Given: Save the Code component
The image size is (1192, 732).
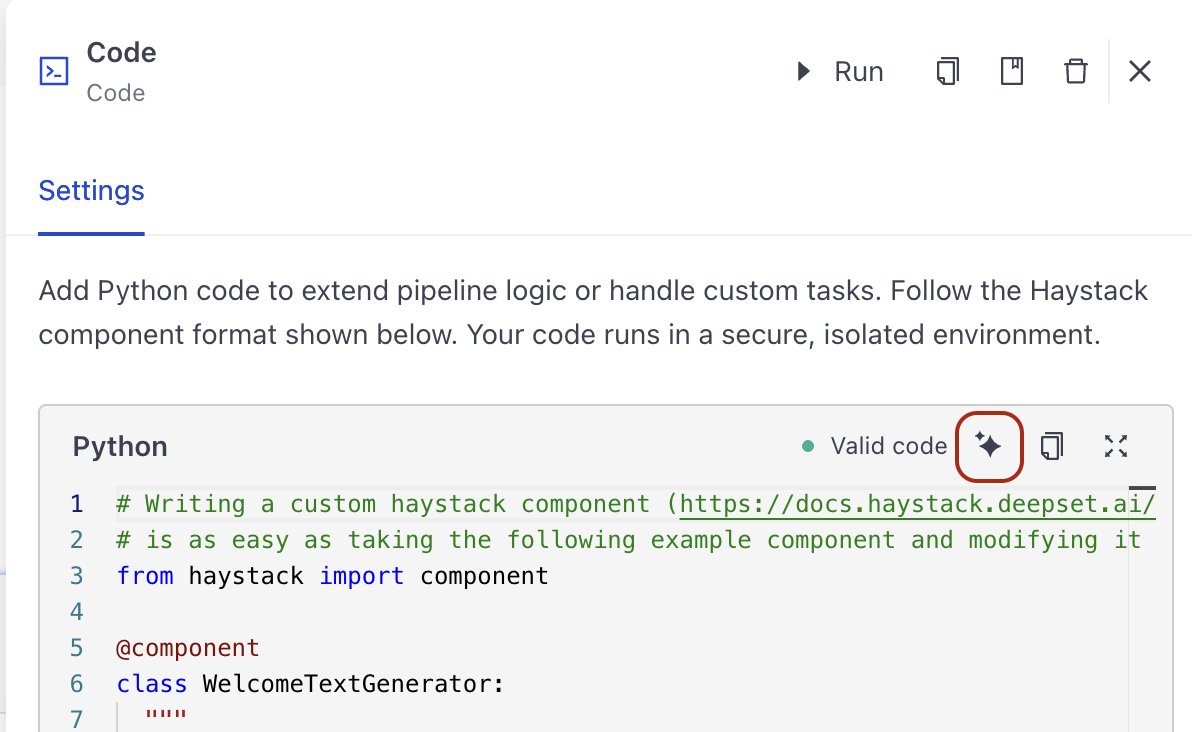Looking at the screenshot, I should pyautogui.click(x=1011, y=71).
